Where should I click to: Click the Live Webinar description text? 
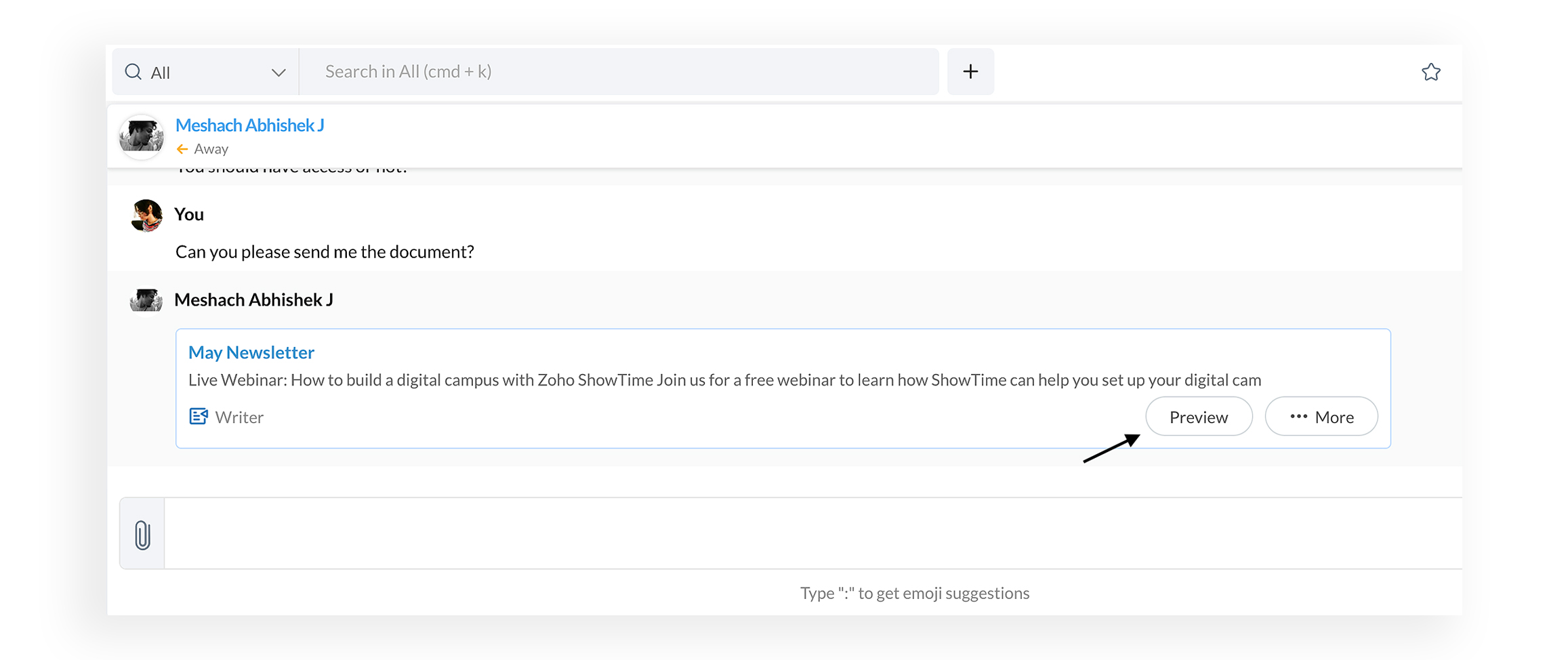point(724,380)
